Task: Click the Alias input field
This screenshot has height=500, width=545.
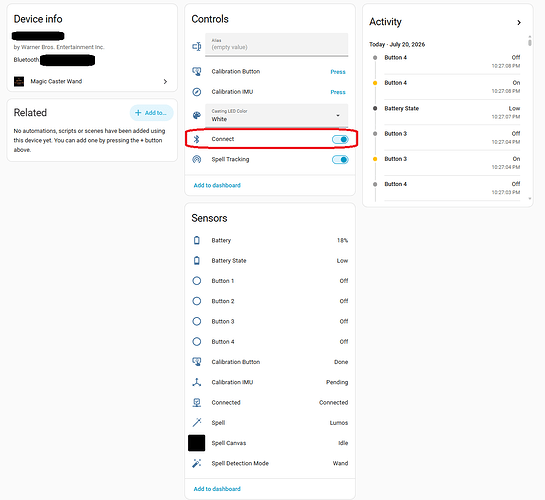Action: click(277, 44)
